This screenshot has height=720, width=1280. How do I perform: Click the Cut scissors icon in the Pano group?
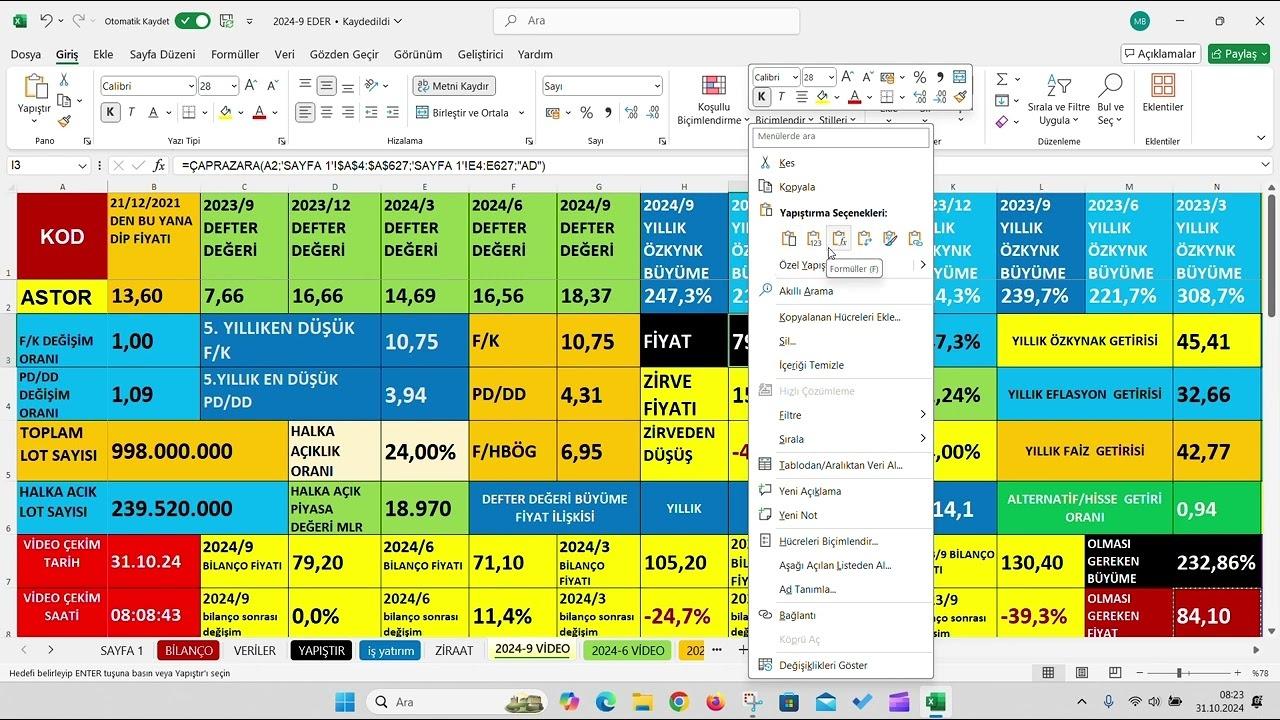64,80
